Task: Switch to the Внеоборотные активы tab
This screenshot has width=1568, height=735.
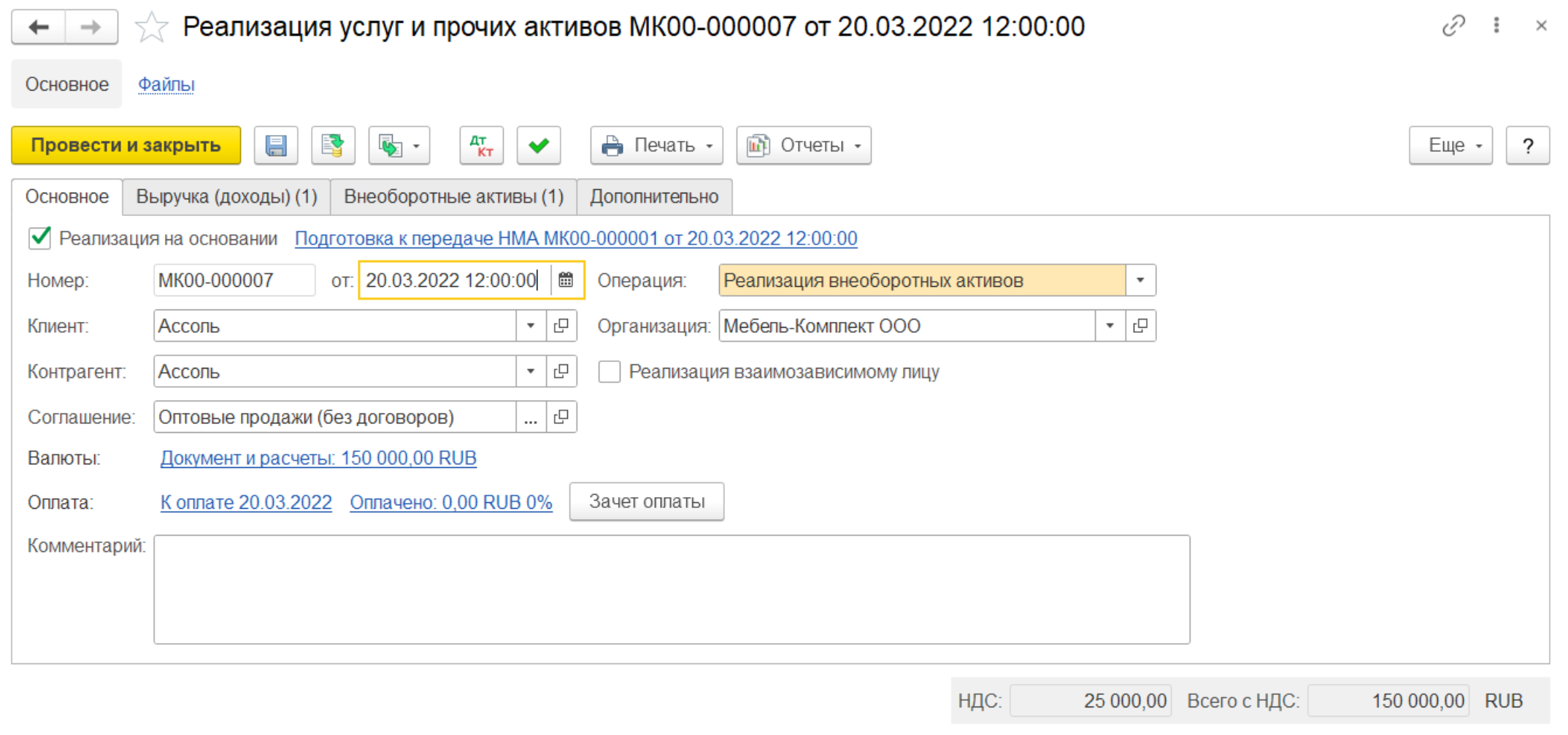Action: pyautogui.click(x=453, y=197)
